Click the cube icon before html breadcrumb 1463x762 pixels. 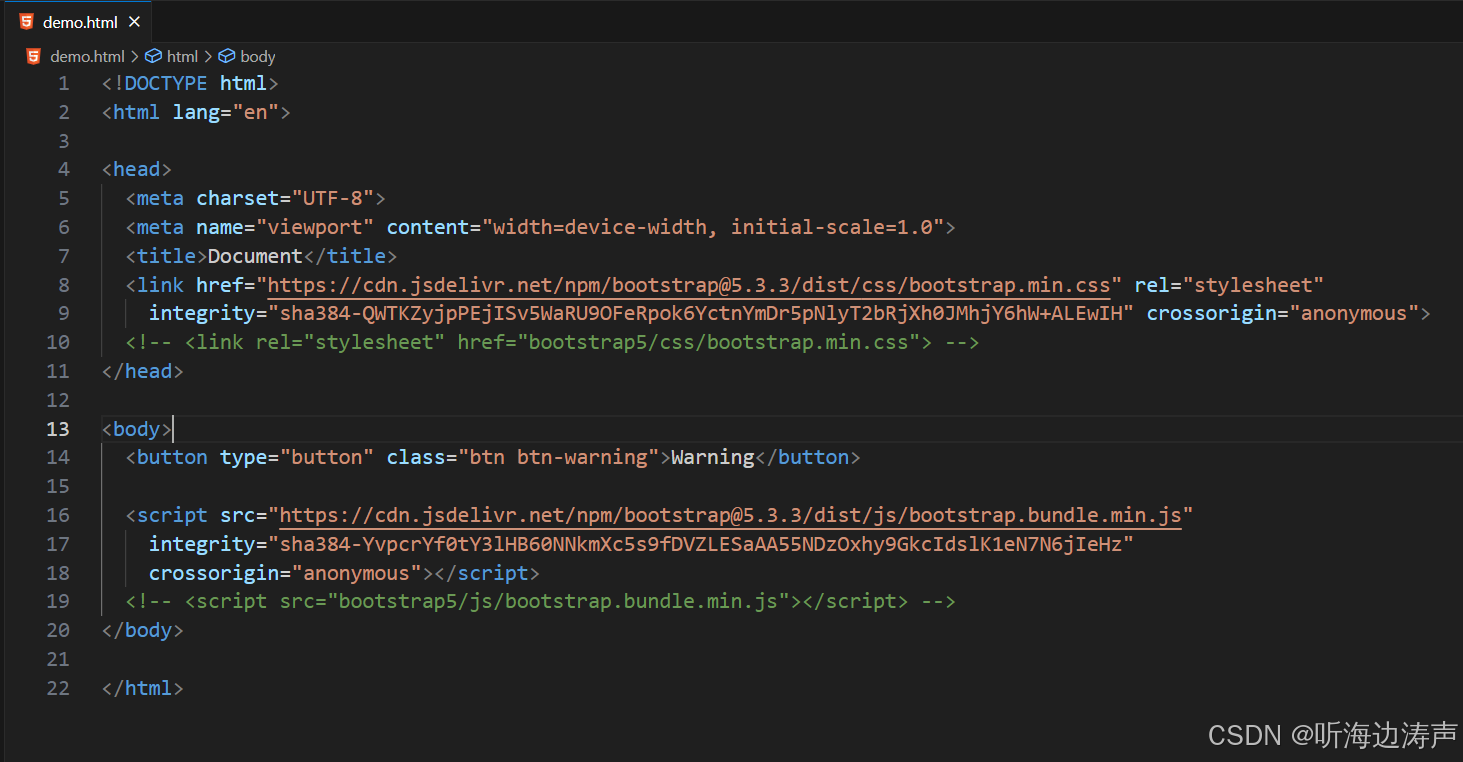[x=154, y=57]
